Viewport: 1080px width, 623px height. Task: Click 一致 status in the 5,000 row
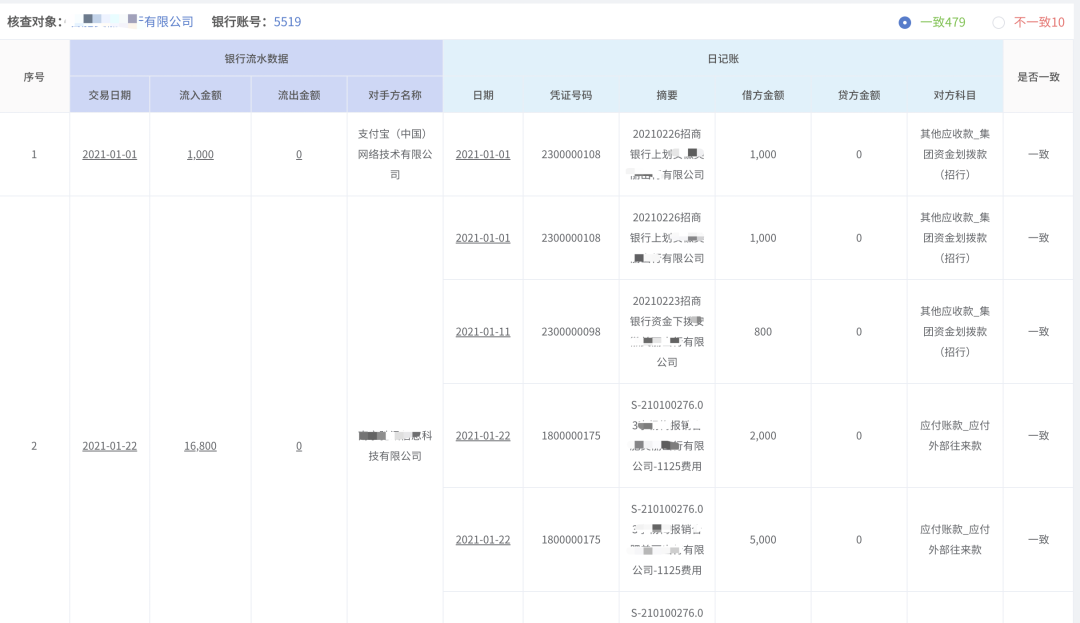[1039, 540]
